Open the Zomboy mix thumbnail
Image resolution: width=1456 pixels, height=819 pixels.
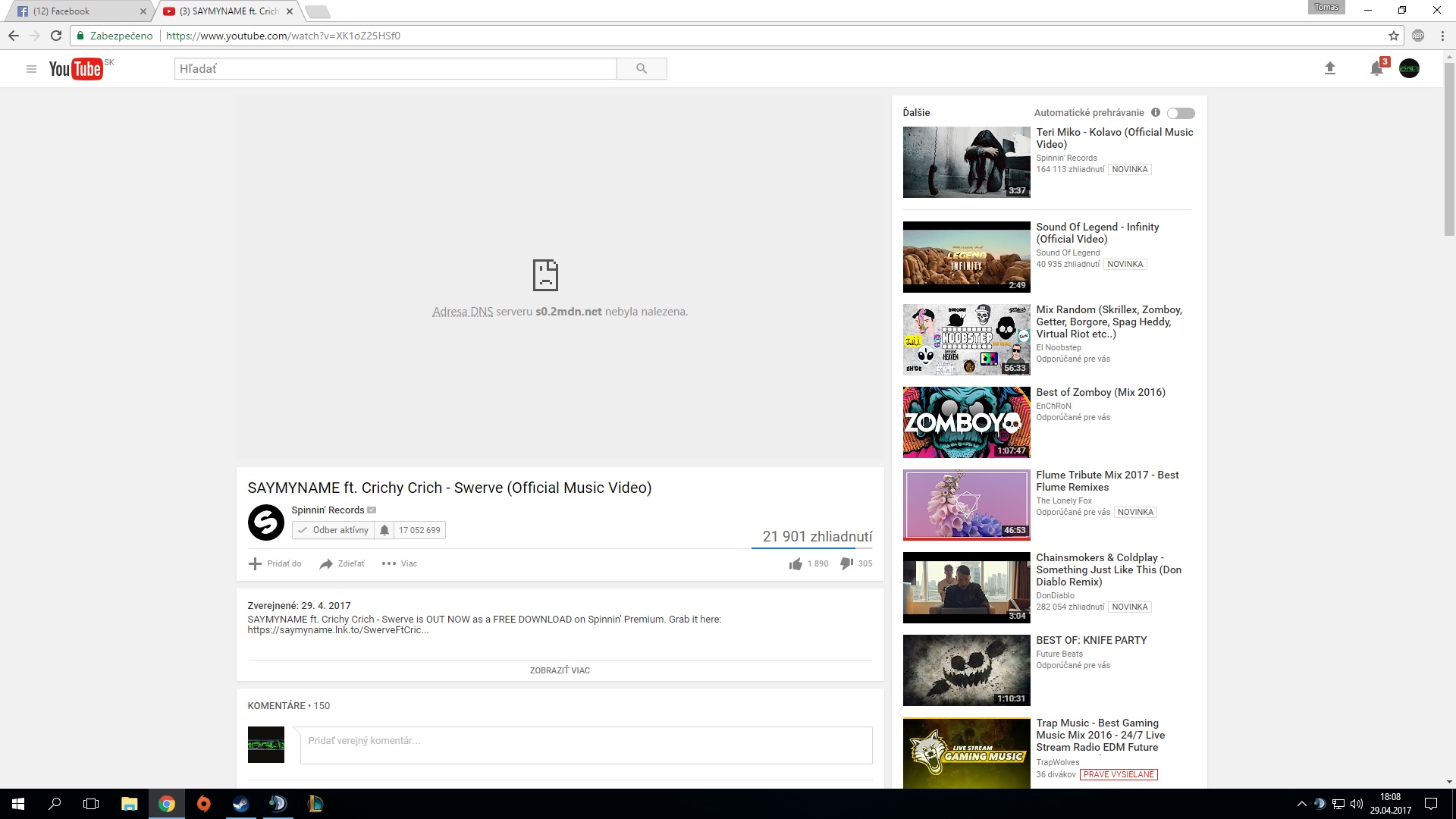pos(966,422)
